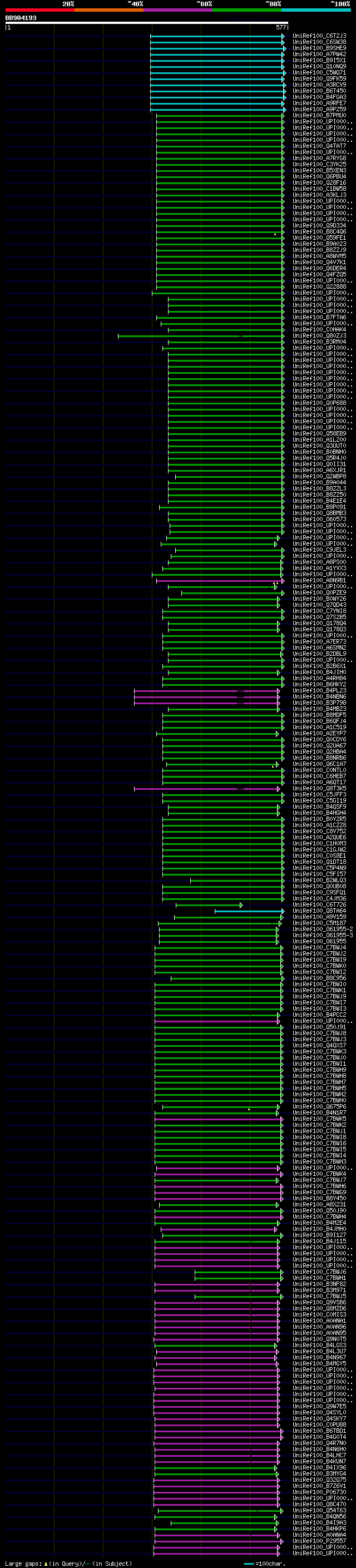Viewport: 356px width, 1568px height.
Task: Select hit label UniRef100_A1L200
Action: point(319,440)
